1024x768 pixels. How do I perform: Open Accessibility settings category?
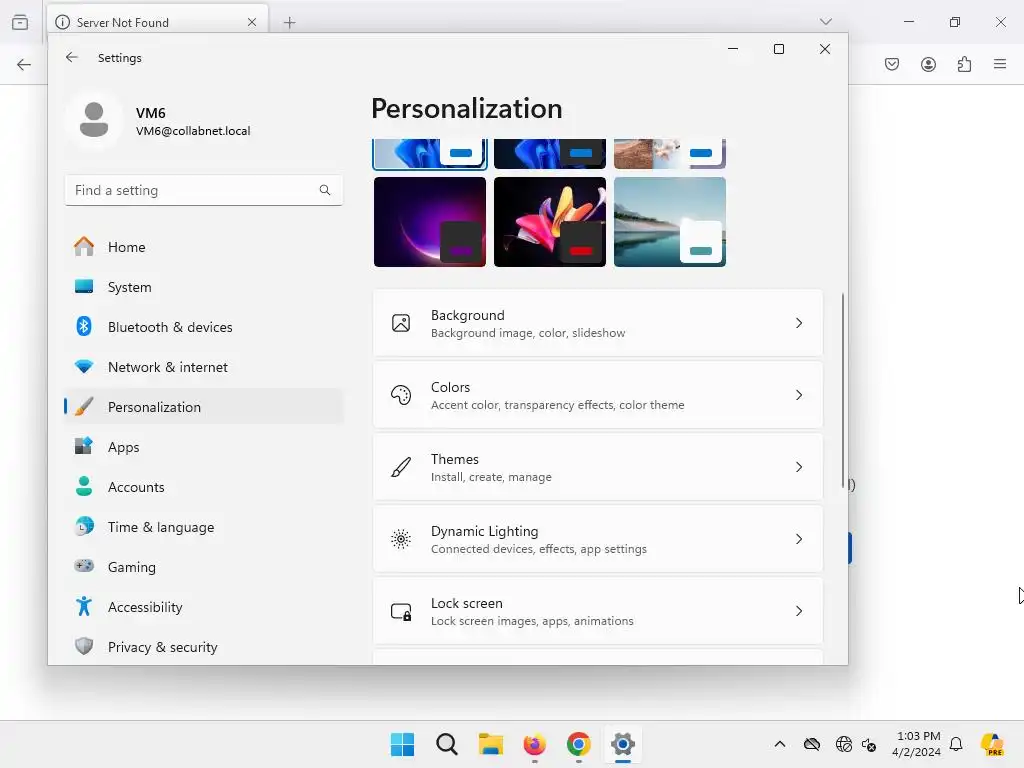[204, 607]
